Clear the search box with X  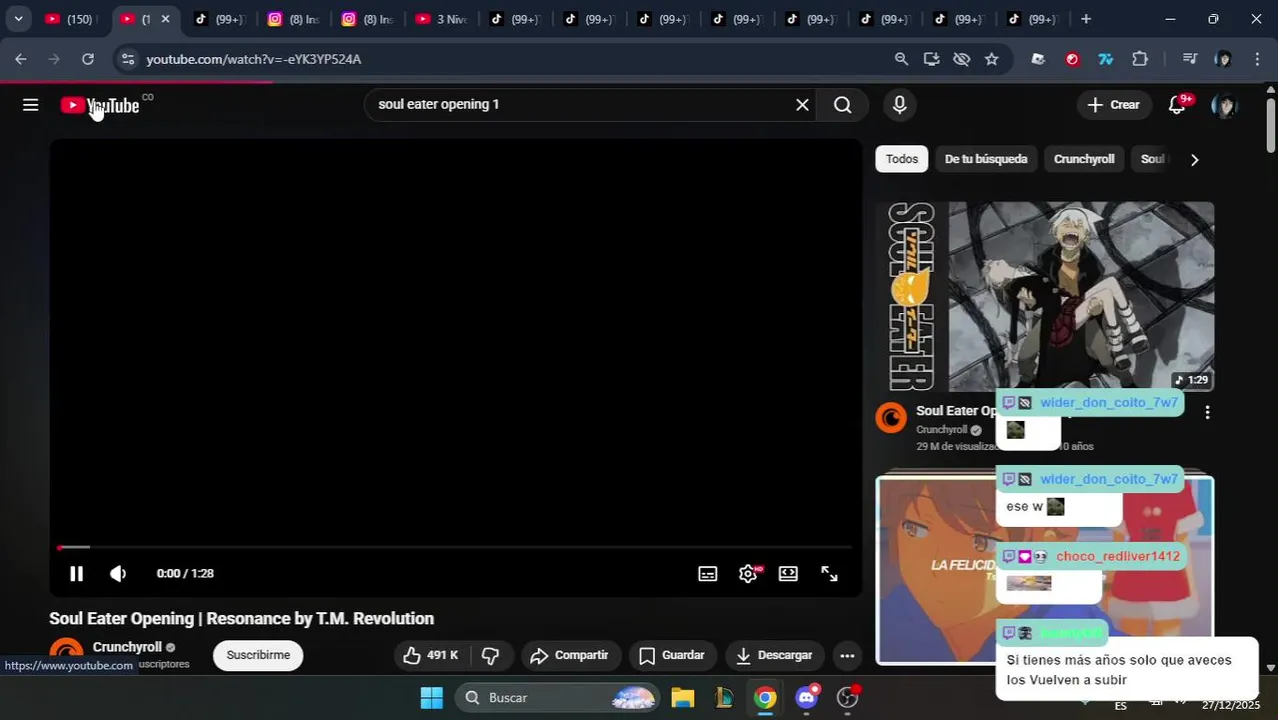(802, 105)
